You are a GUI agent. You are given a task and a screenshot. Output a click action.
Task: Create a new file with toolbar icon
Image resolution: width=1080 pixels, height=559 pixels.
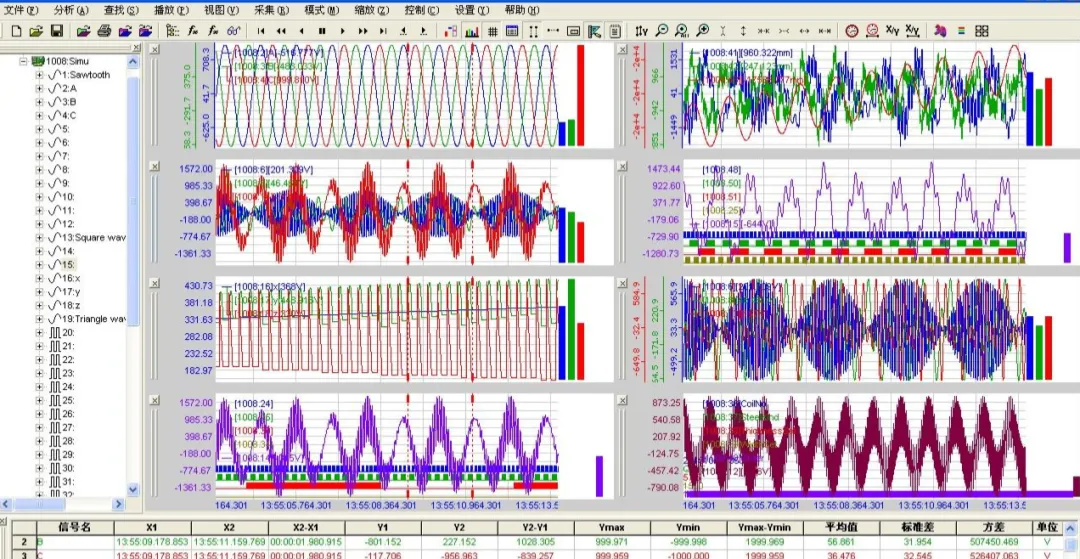pos(17,31)
